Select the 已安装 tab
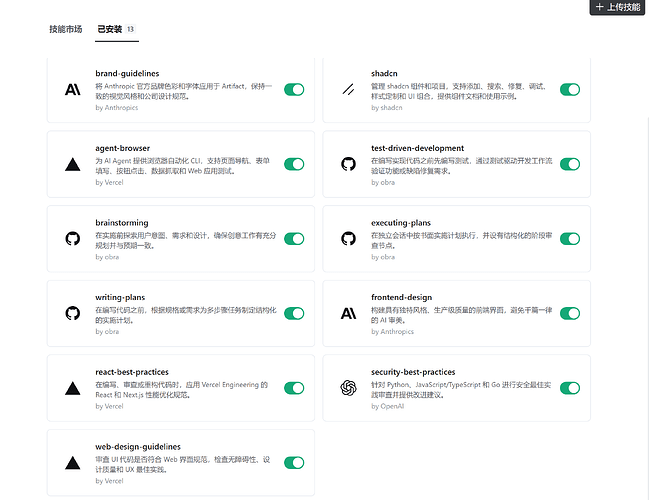Viewport: 649px width, 500px height. 110,29
